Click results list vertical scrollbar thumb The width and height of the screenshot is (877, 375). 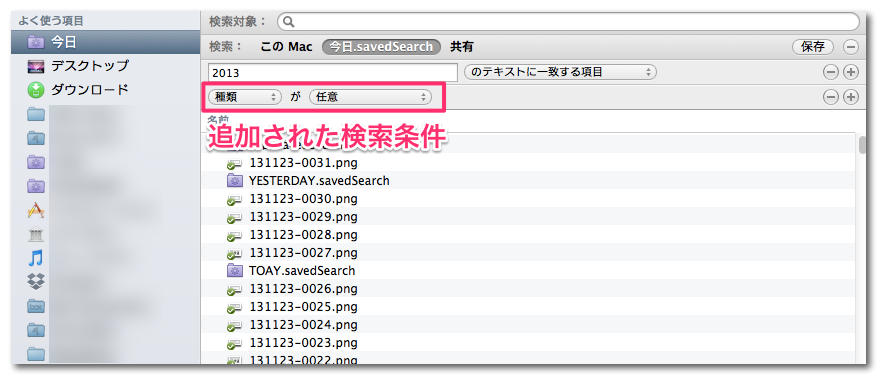click(x=863, y=145)
